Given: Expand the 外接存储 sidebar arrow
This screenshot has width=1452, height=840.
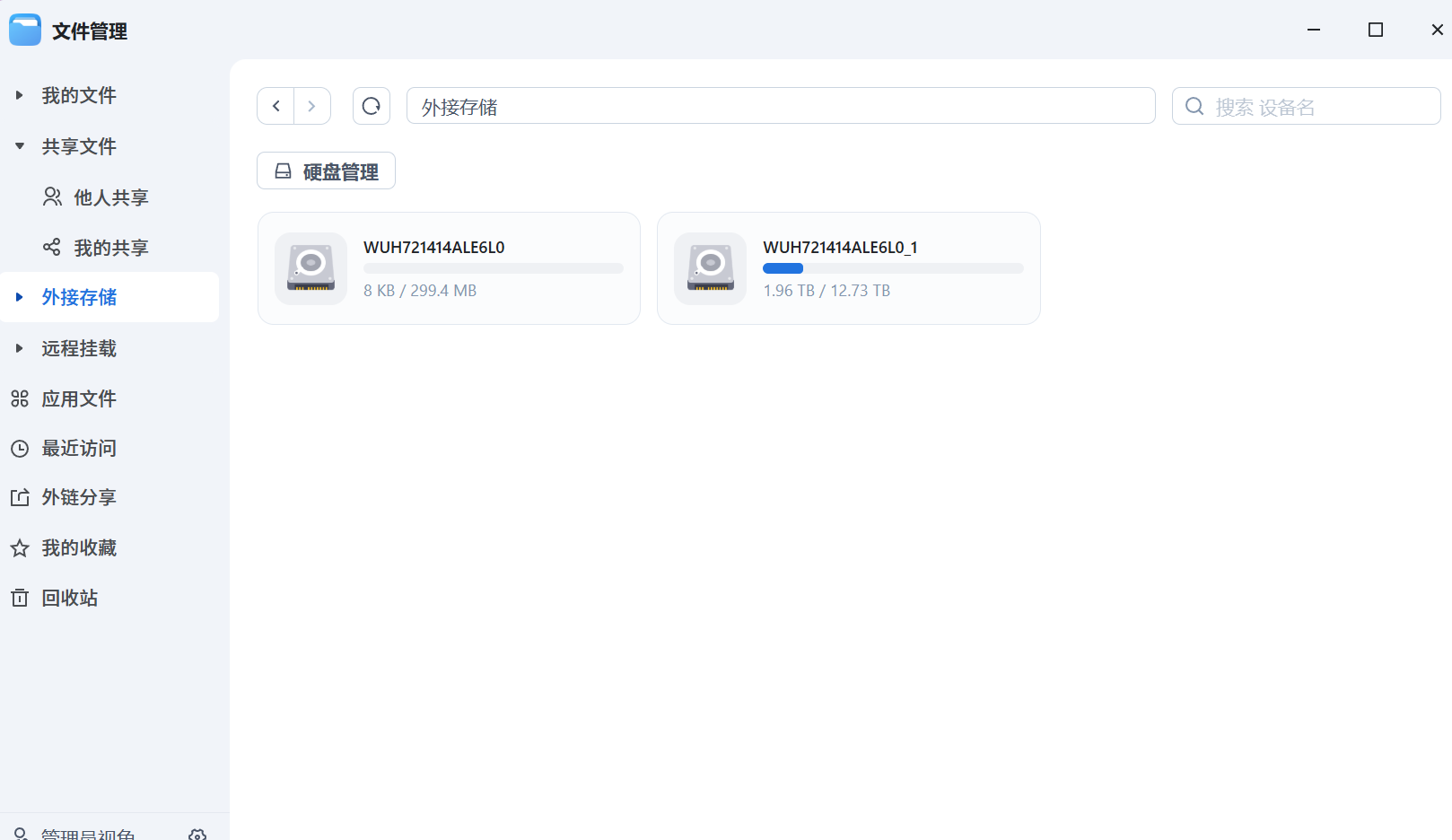Looking at the screenshot, I should (19, 297).
